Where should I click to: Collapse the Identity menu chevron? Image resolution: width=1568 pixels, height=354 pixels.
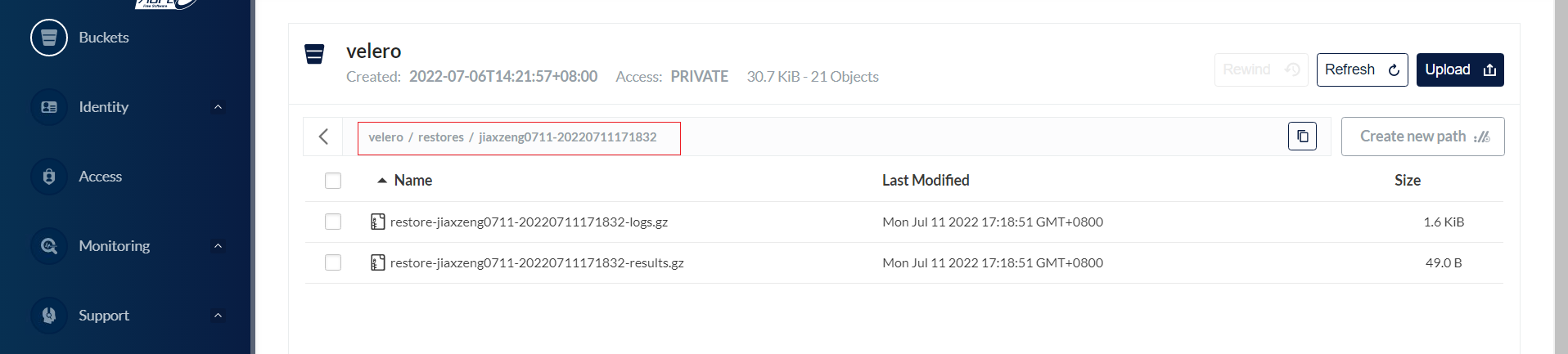218,107
